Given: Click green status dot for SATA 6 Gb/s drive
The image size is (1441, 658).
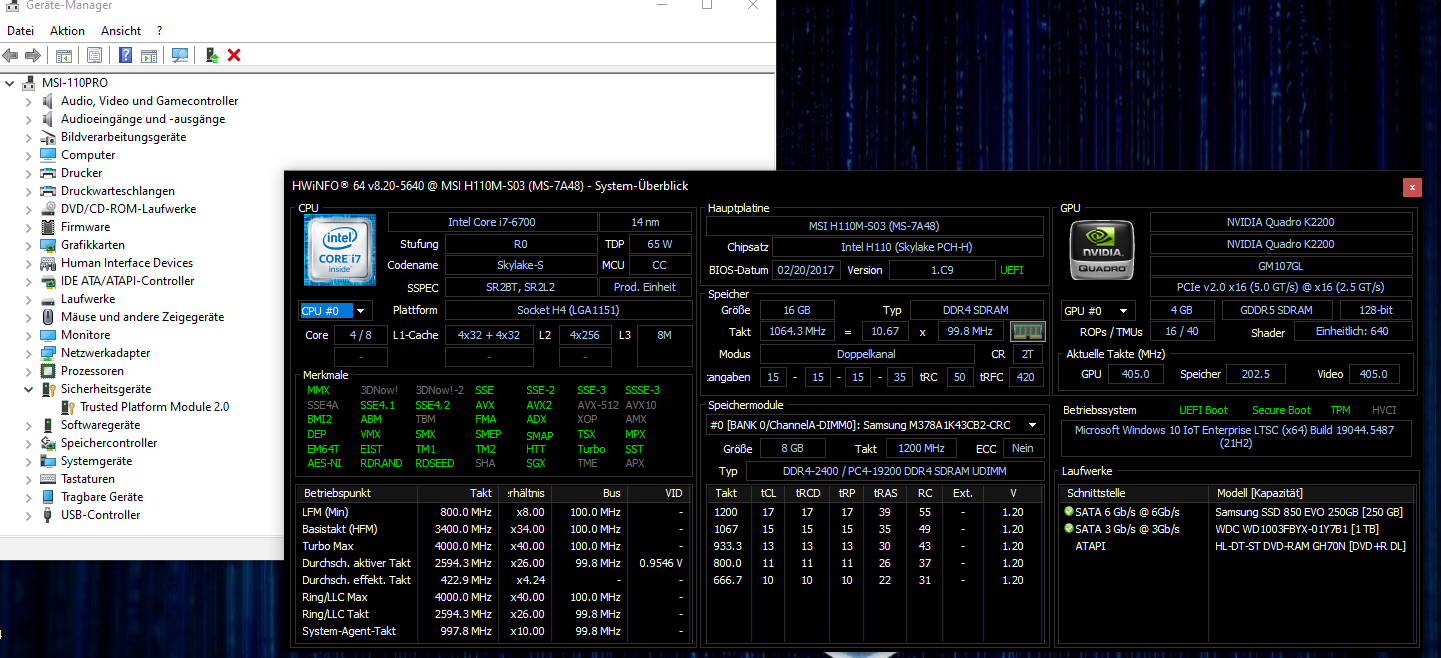Looking at the screenshot, I should tap(1069, 512).
